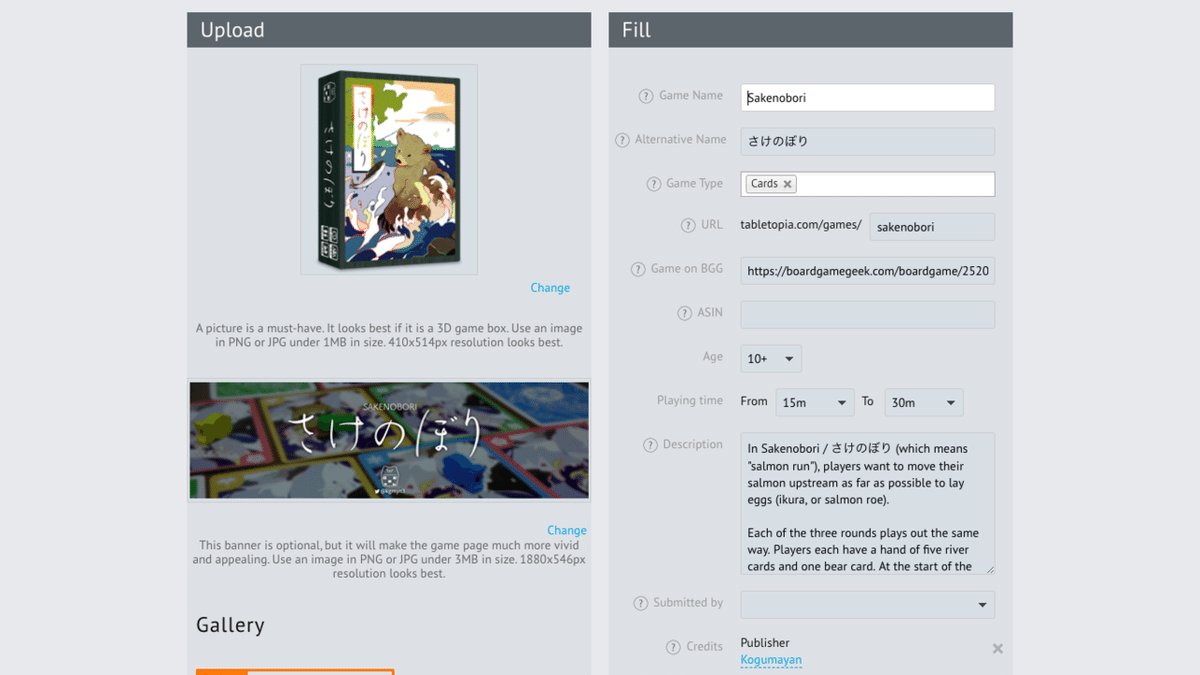Click the Submitted by help icon
1200x675 pixels.
tap(640, 604)
